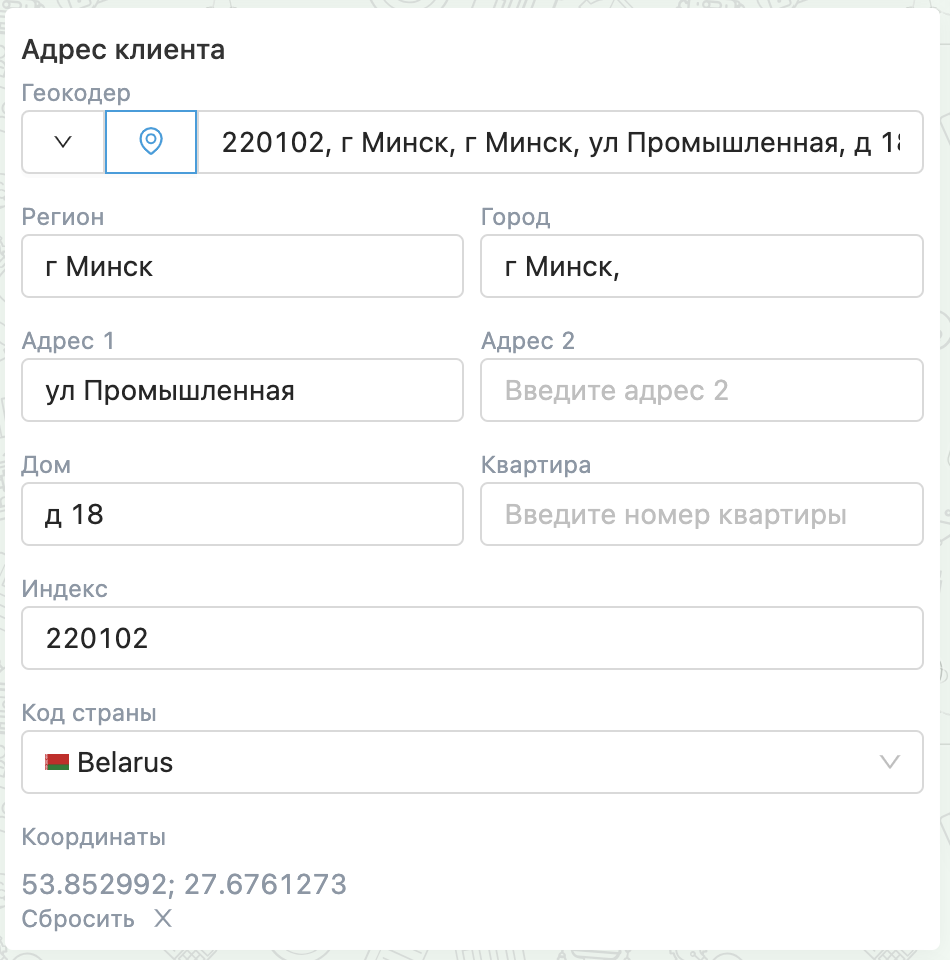The height and width of the screenshot is (960, 950).
Task: Click the geocoder map pin icon
Action: click(151, 142)
